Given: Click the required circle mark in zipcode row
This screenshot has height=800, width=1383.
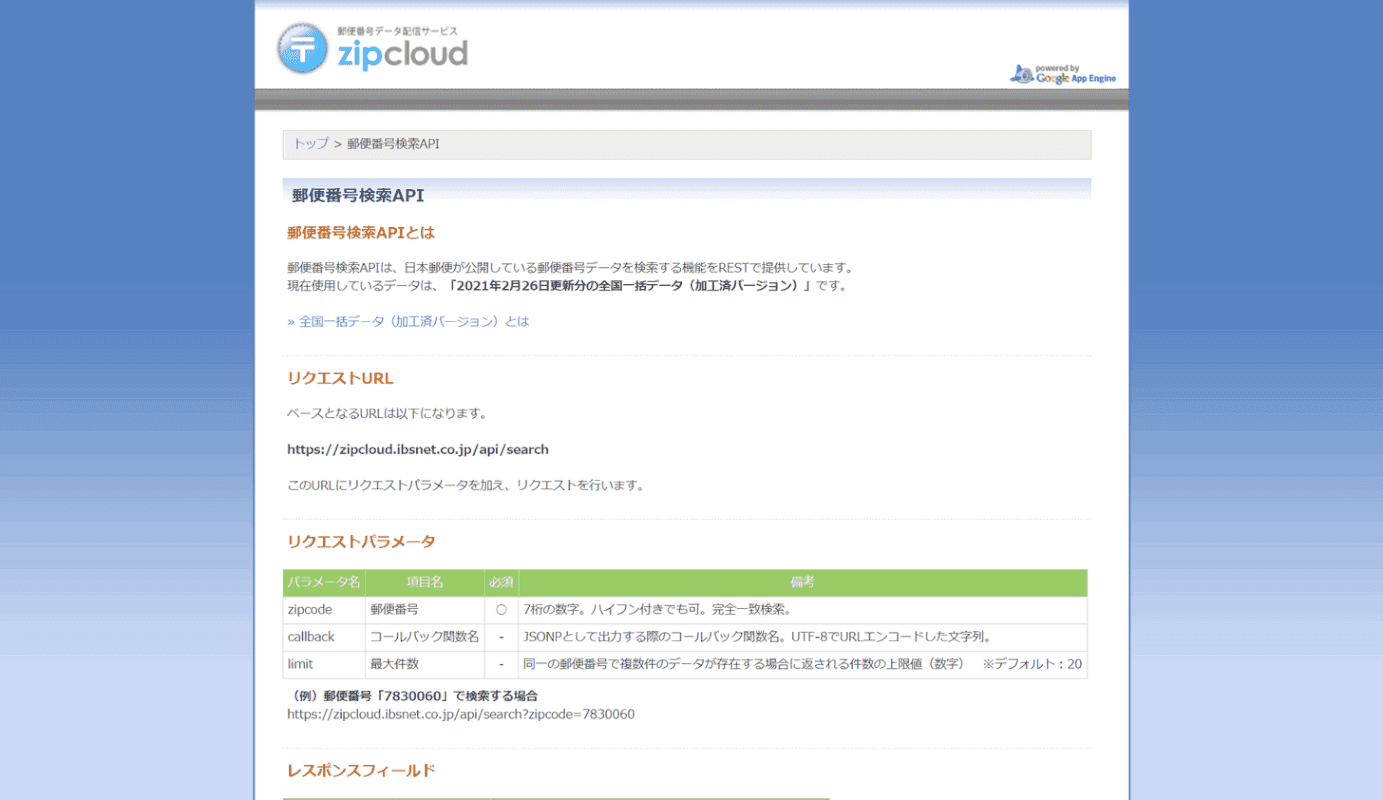Looking at the screenshot, I should (x=501, y=610).
